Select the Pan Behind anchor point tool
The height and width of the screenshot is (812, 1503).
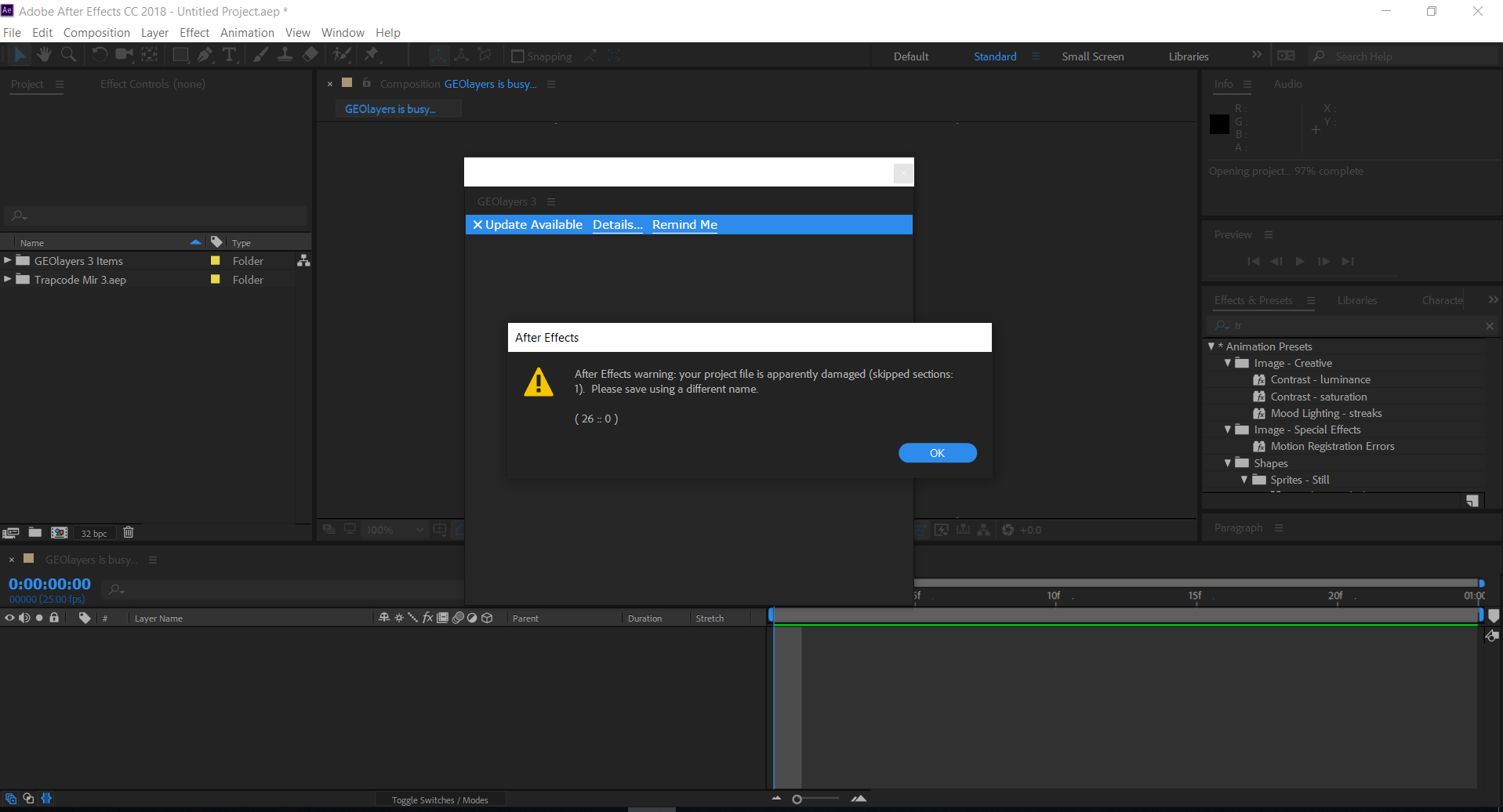point(150,55)
